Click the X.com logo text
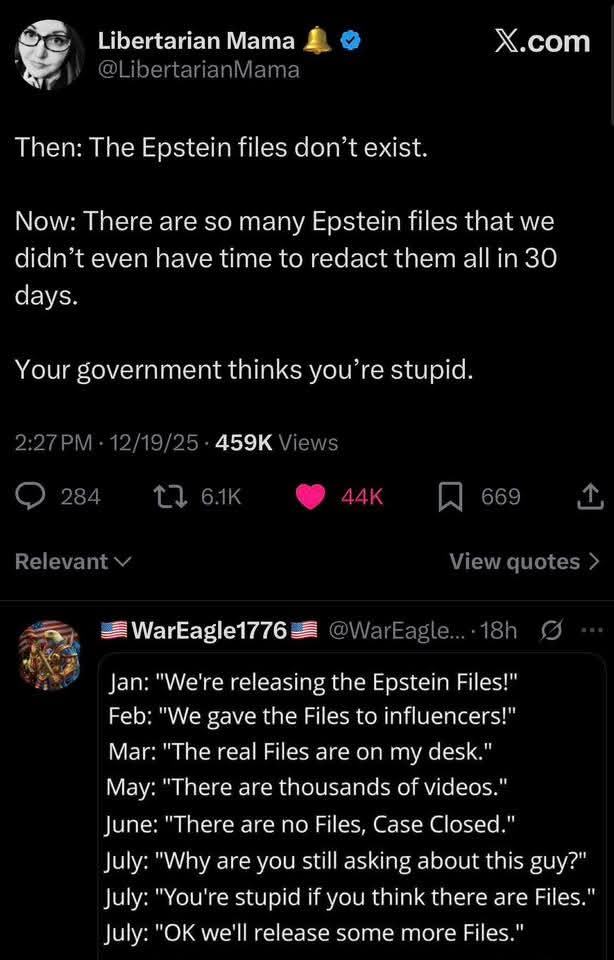The image size is (614, 960). [x=542, y=41]
